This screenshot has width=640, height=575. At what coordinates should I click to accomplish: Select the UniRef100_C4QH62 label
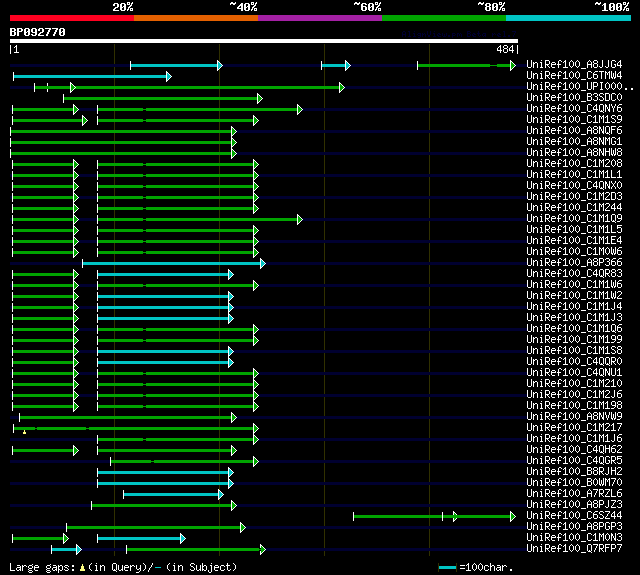(574, 450)
